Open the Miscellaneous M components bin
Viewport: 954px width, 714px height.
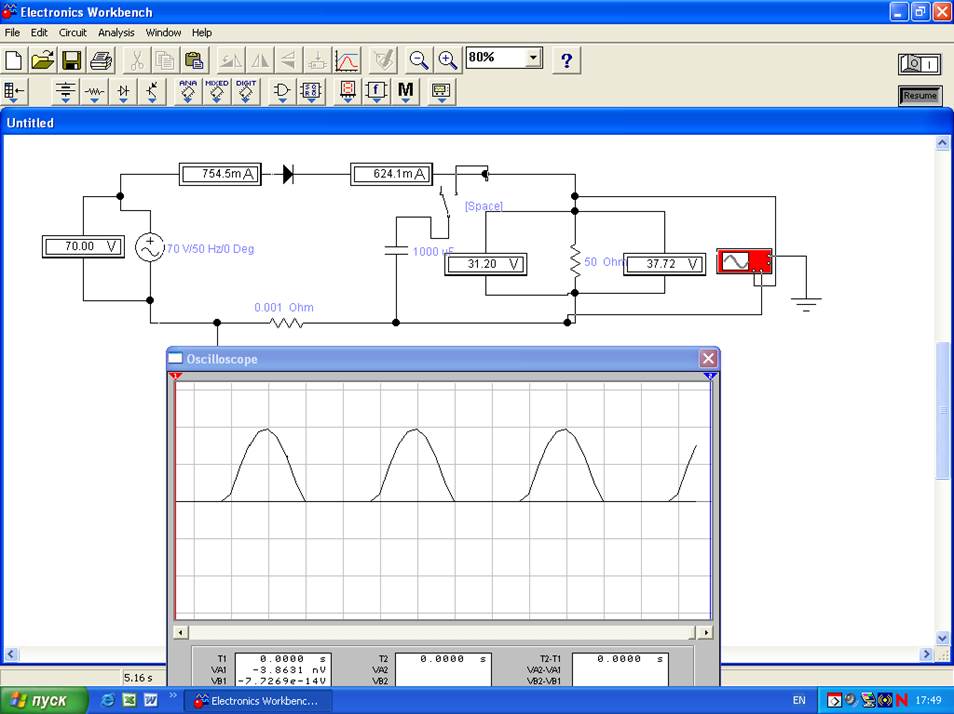[x=405, y=92]
